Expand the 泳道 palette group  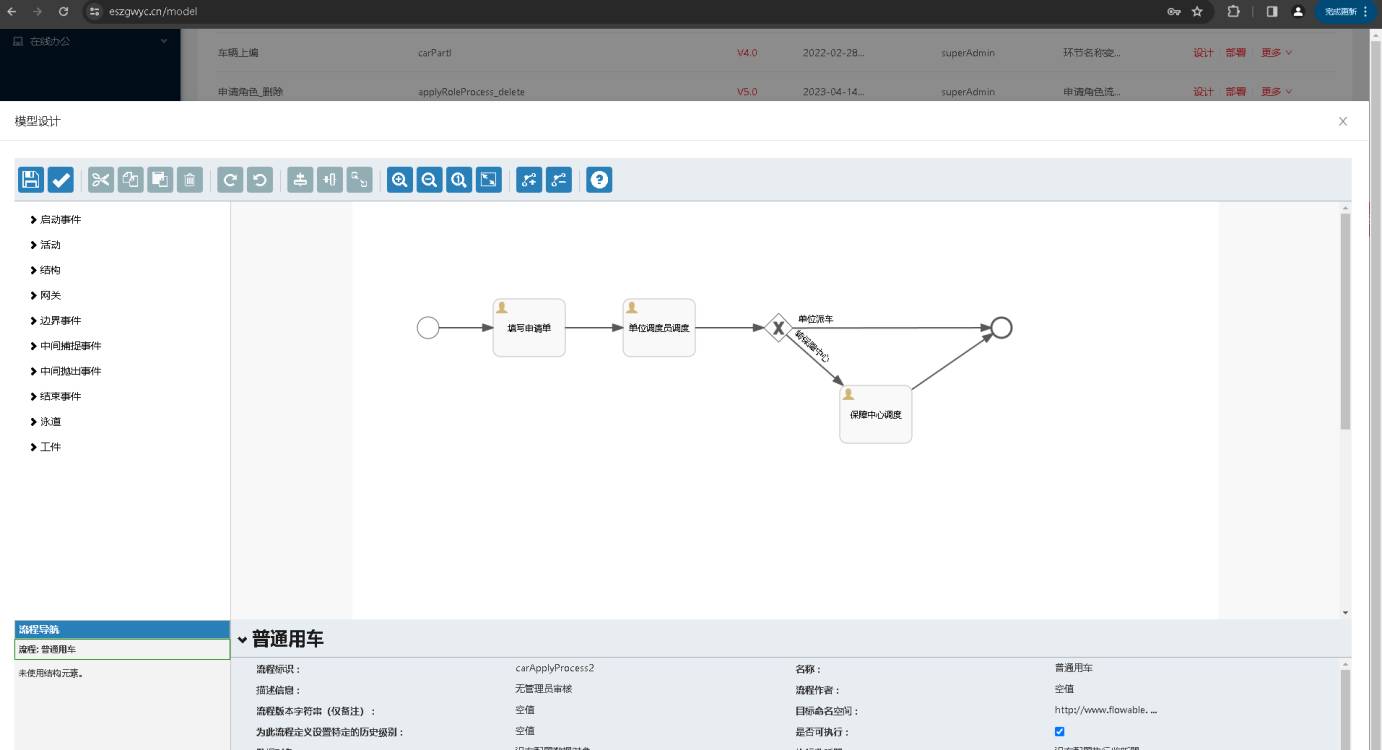tap(46, 422)
